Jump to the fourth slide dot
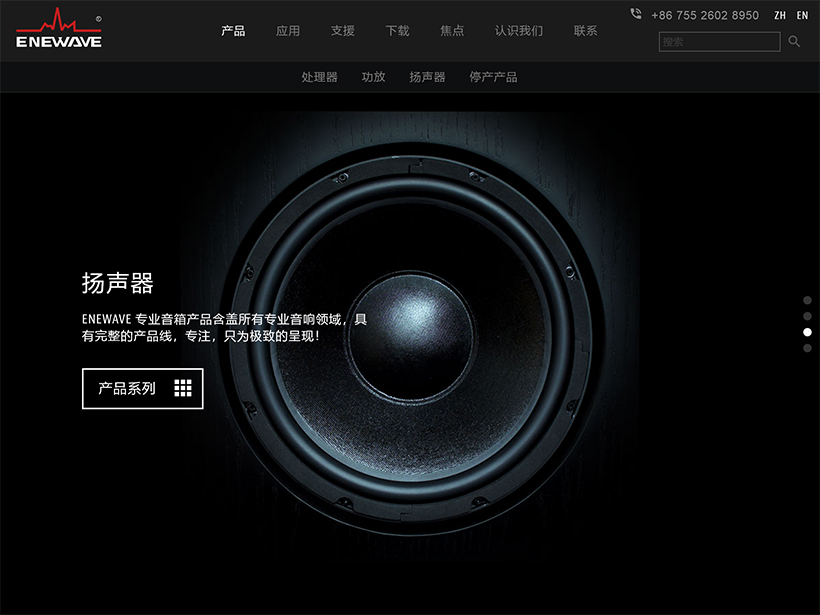The height and width of the screenshot is (615, 820). [x=807, y=348]
